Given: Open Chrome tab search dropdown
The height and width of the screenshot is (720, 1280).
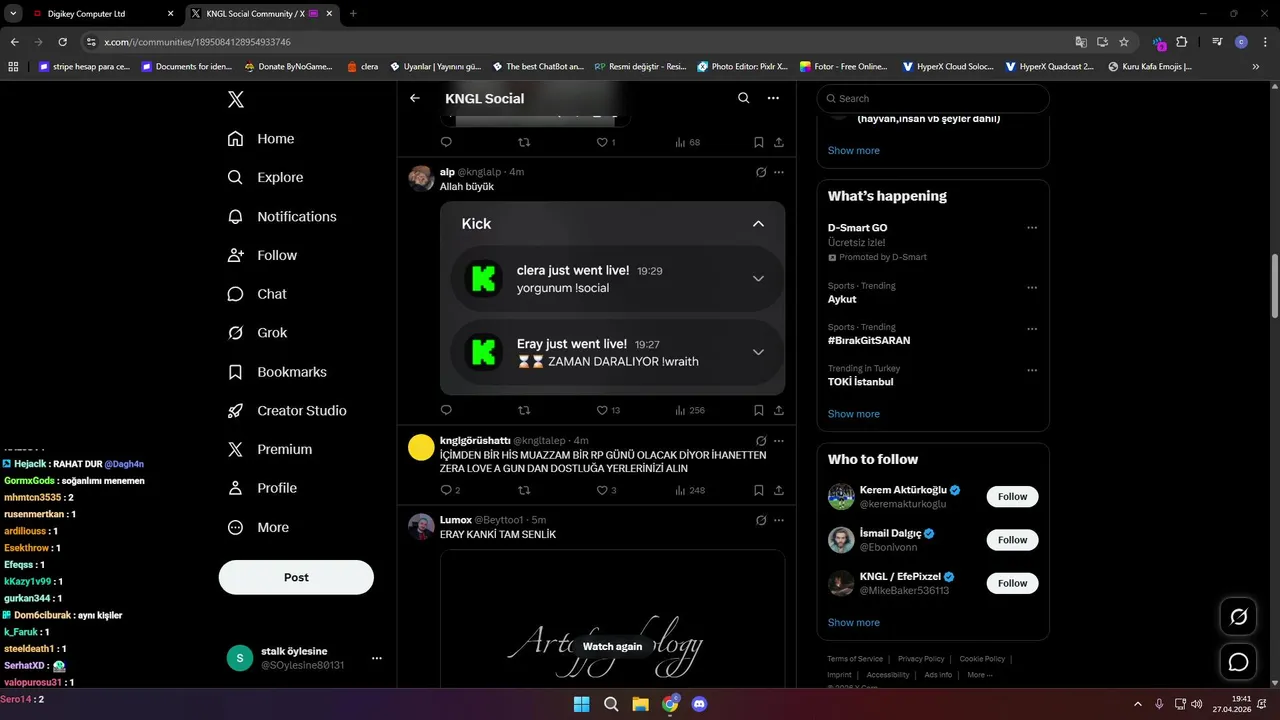Looking at the screenshot, I should (13, 14).
